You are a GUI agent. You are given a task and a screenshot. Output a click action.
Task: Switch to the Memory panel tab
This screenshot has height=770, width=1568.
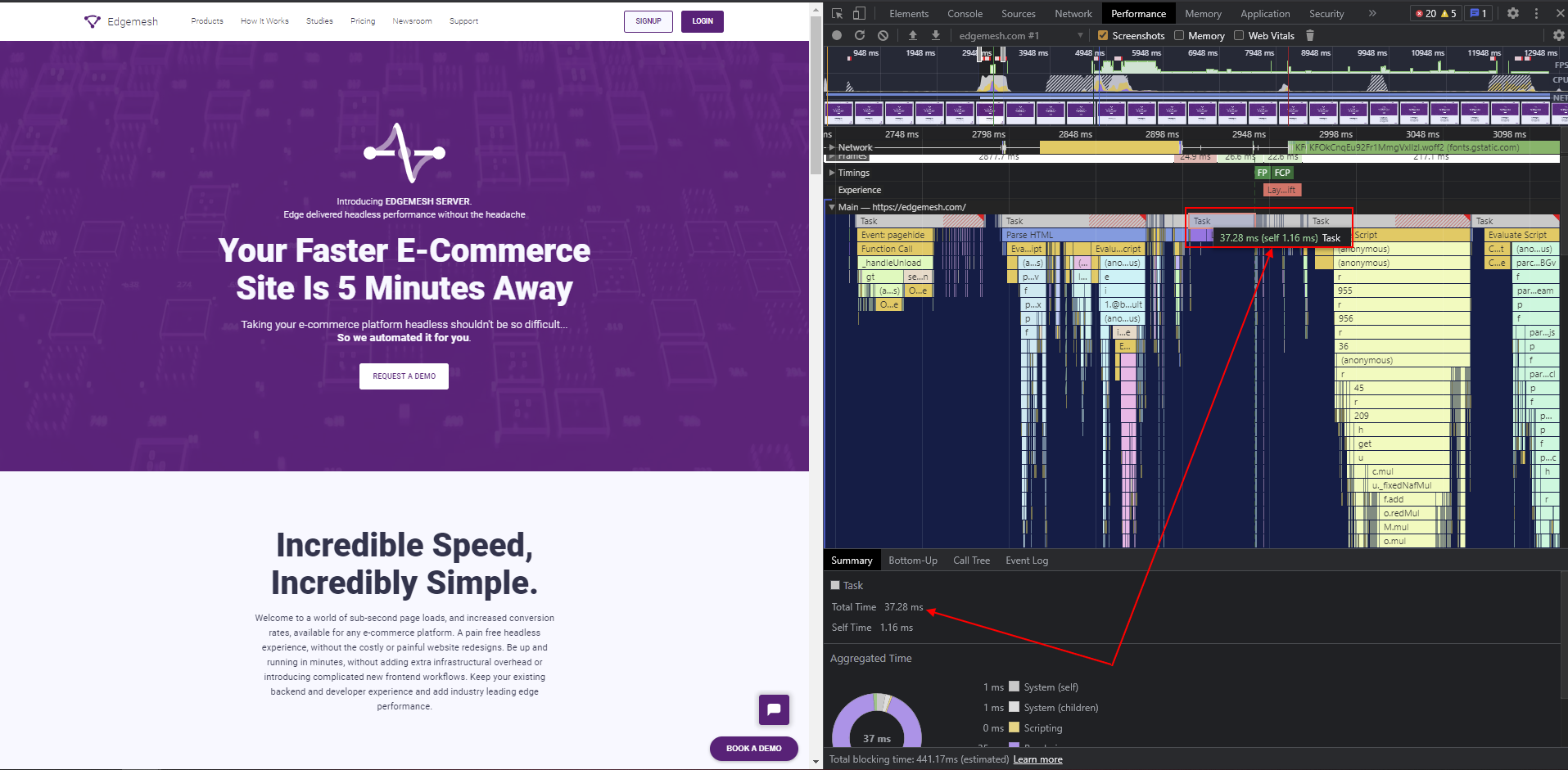pos(1203,13)
